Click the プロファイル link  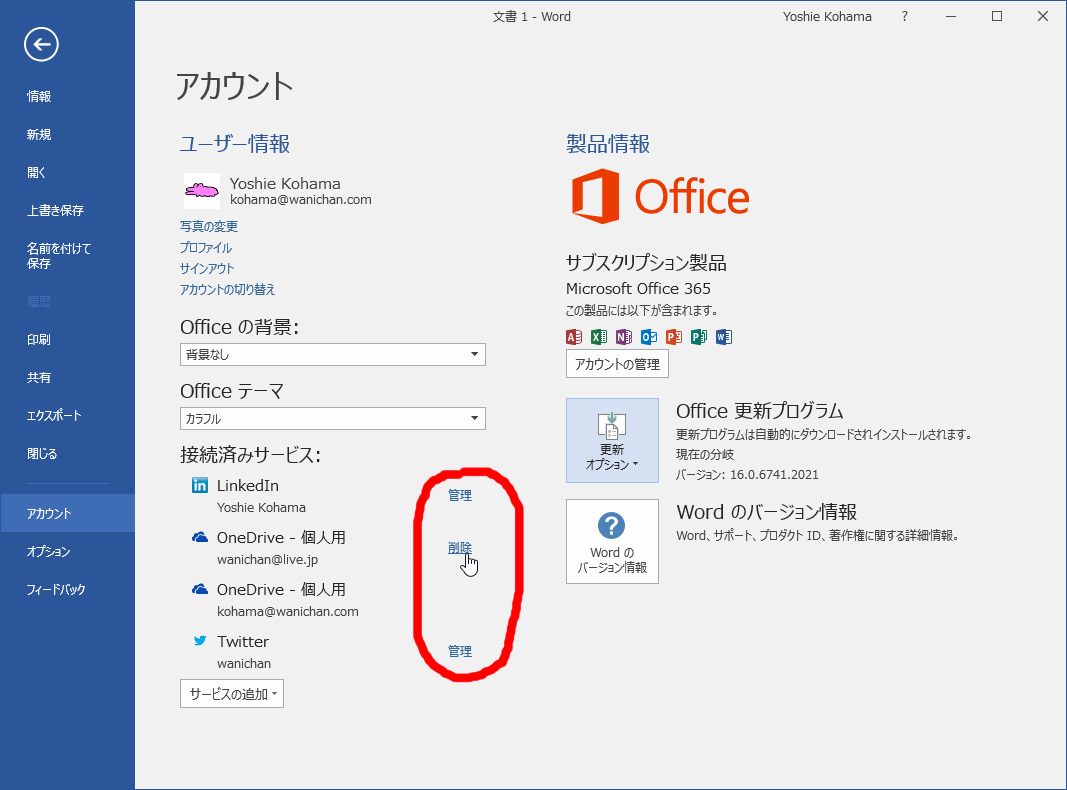point(206,248)
